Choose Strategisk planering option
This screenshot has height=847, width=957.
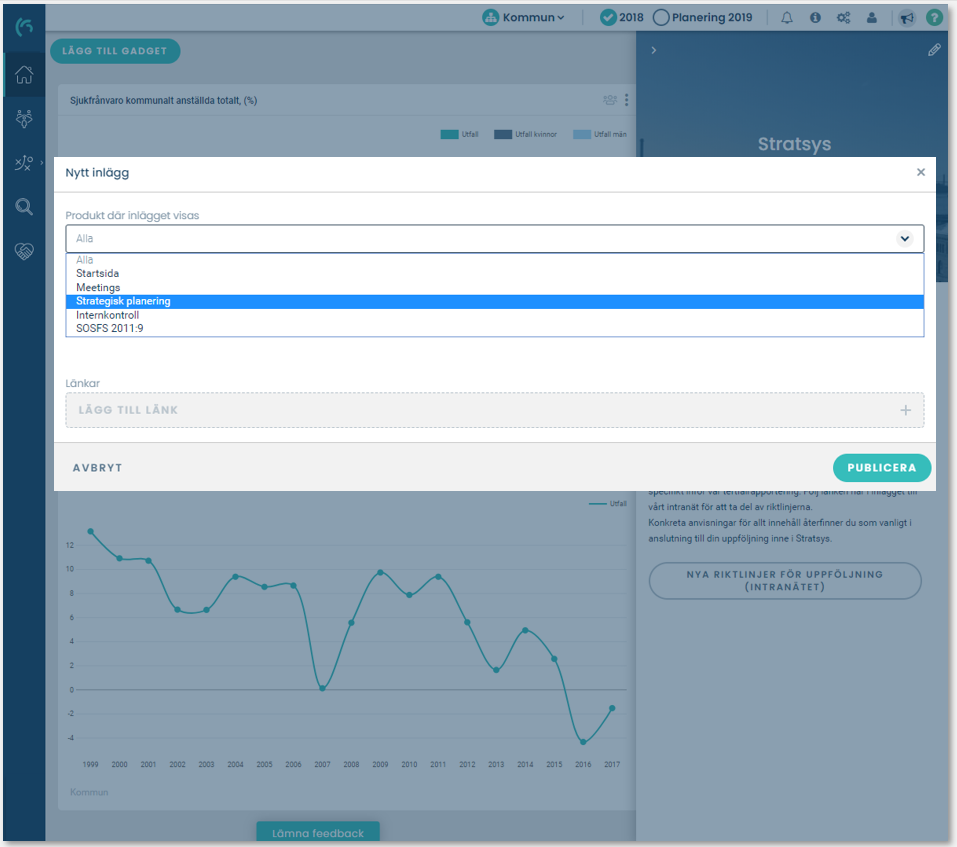tap(494, 301)
